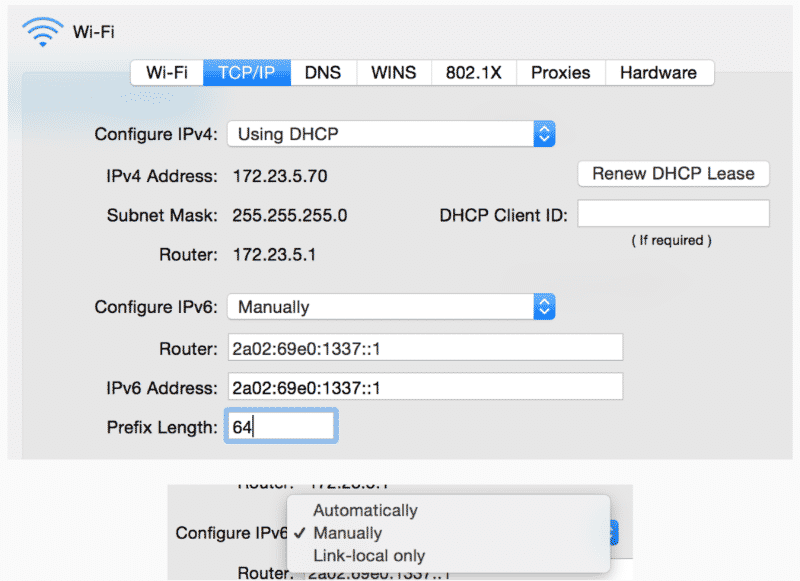Open the Configure IPv4 stepper arrows
Image resolution: width=800 pixels, height=581 pixels.
point(544,133)
